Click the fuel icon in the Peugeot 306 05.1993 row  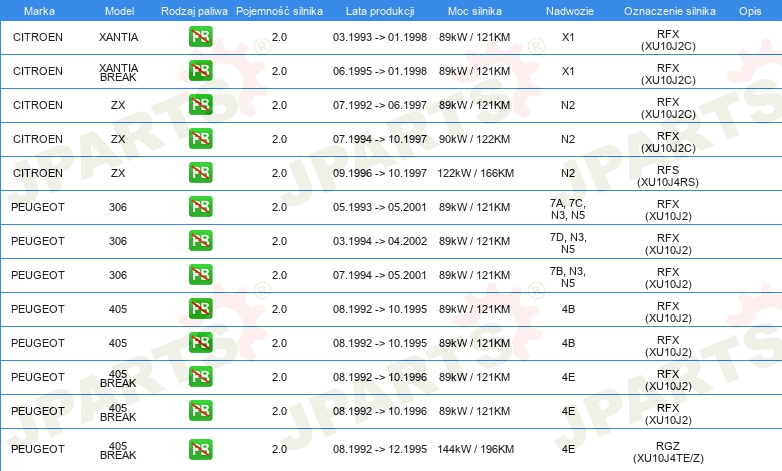tap(200, 207)
